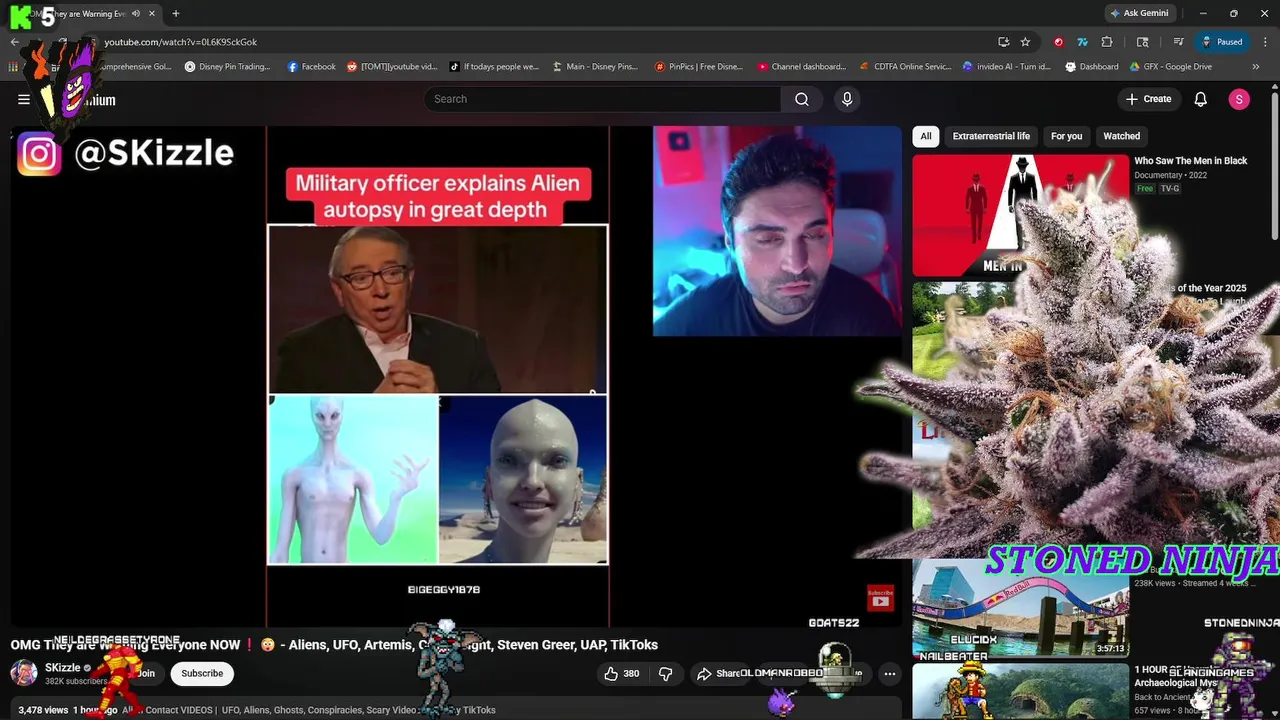Open the 3:57:13 Red Bull video thumbnail
This screenshot has height=720, width=1280.
pos(1020,607)
